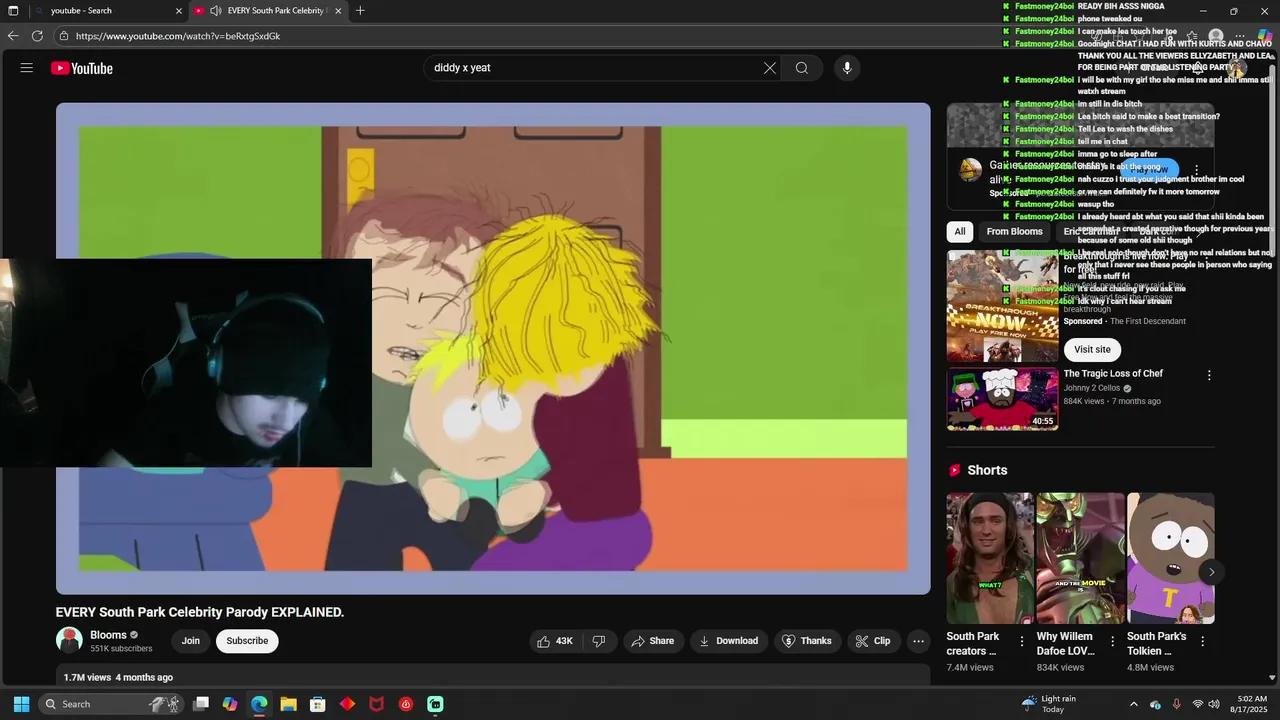Dislike the video with thumbs down

[x=599, y=641]
